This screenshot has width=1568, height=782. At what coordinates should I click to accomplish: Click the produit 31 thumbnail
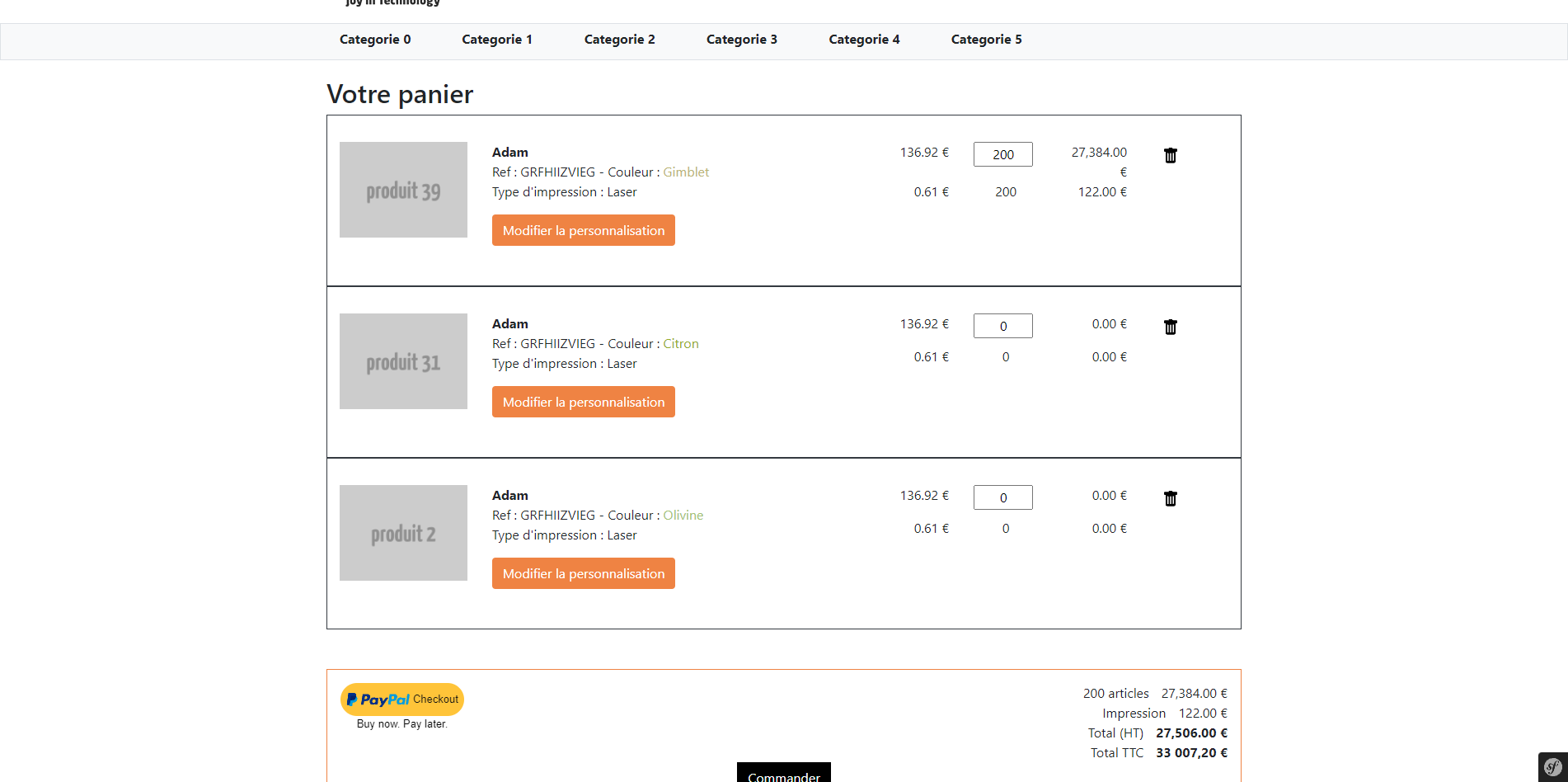coord(402,361)
